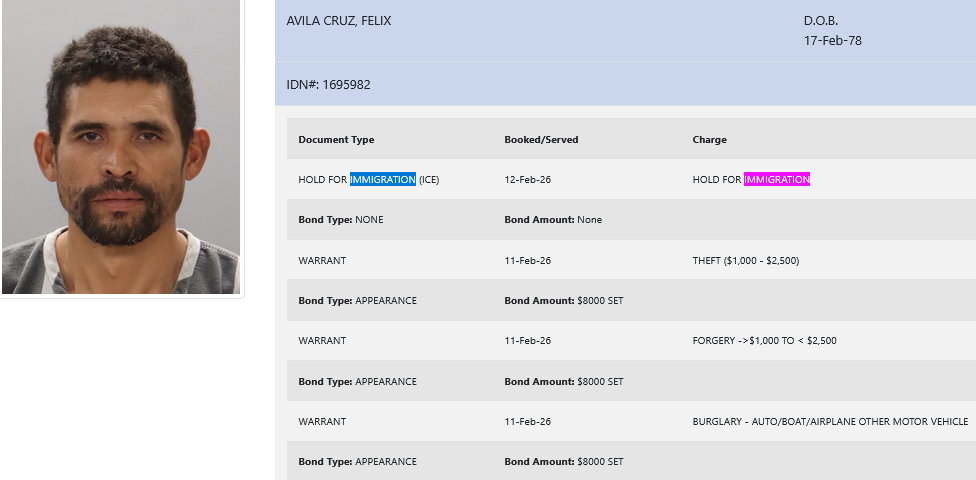976x480 pixels.
Task: Click Bond Amount $8000 SET below theft
Action: point(564,301)
